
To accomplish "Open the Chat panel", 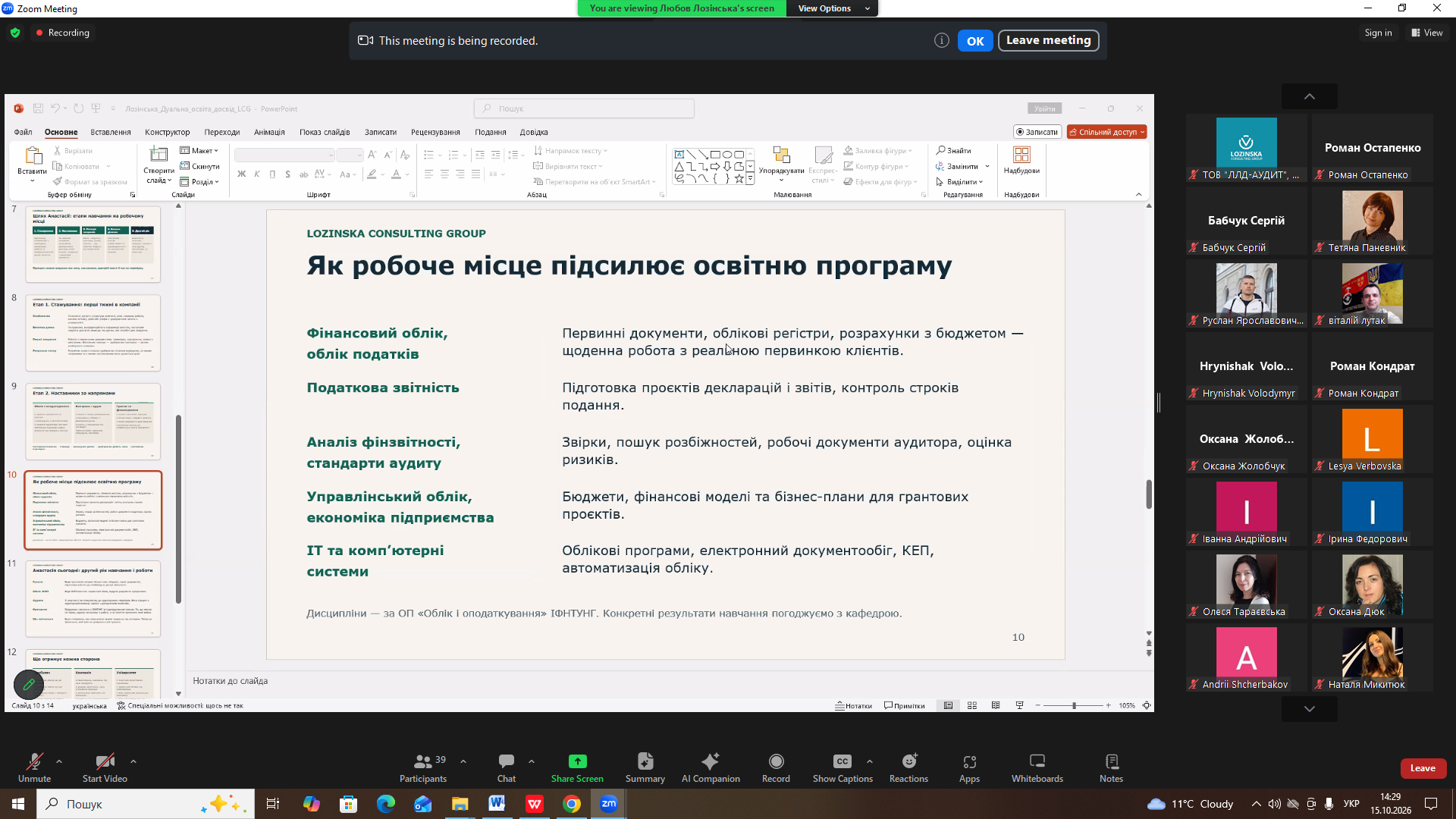I will [x=506, y=767].
